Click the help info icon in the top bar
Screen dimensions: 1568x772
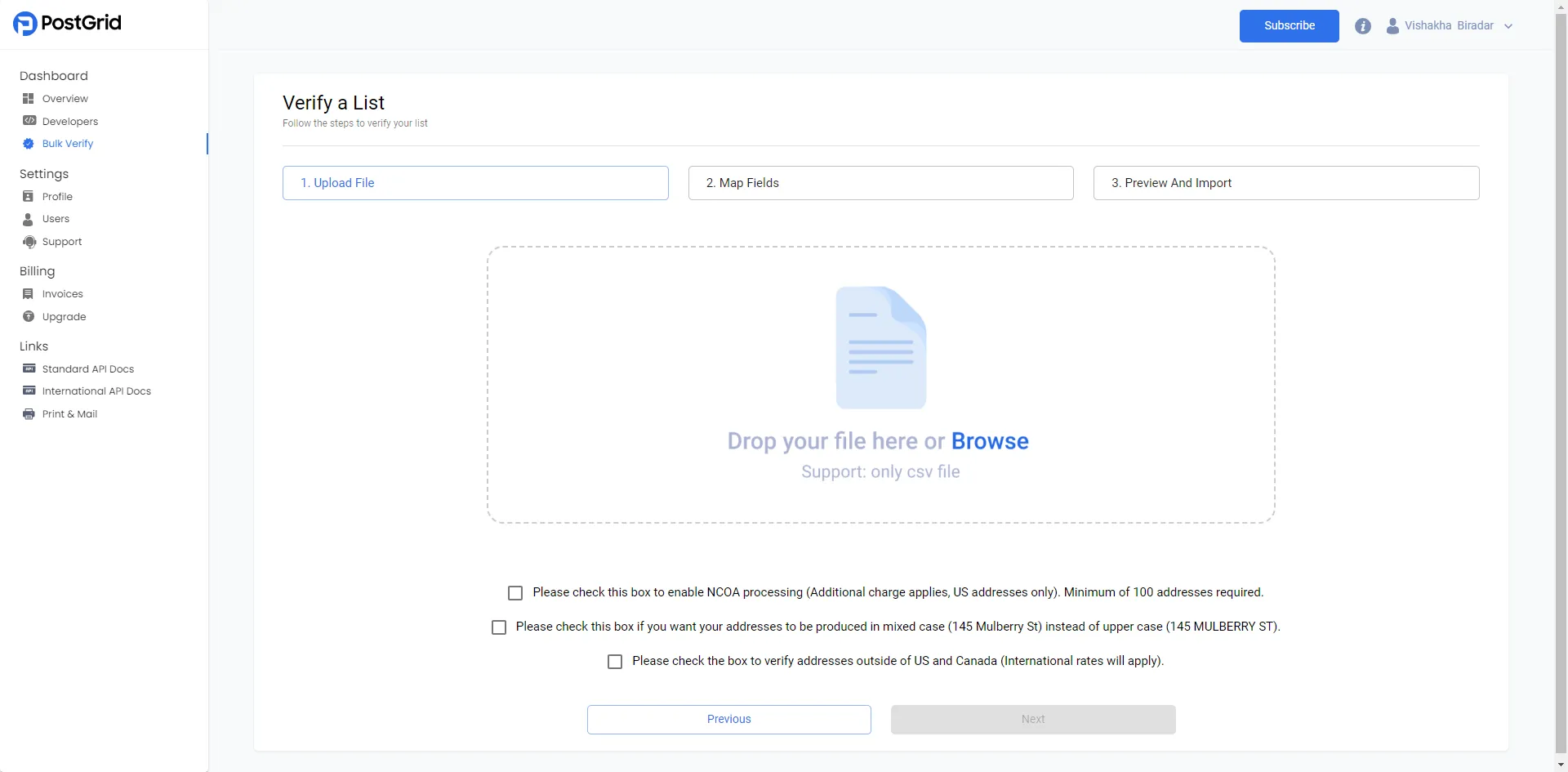click(x=1363, y=25)
